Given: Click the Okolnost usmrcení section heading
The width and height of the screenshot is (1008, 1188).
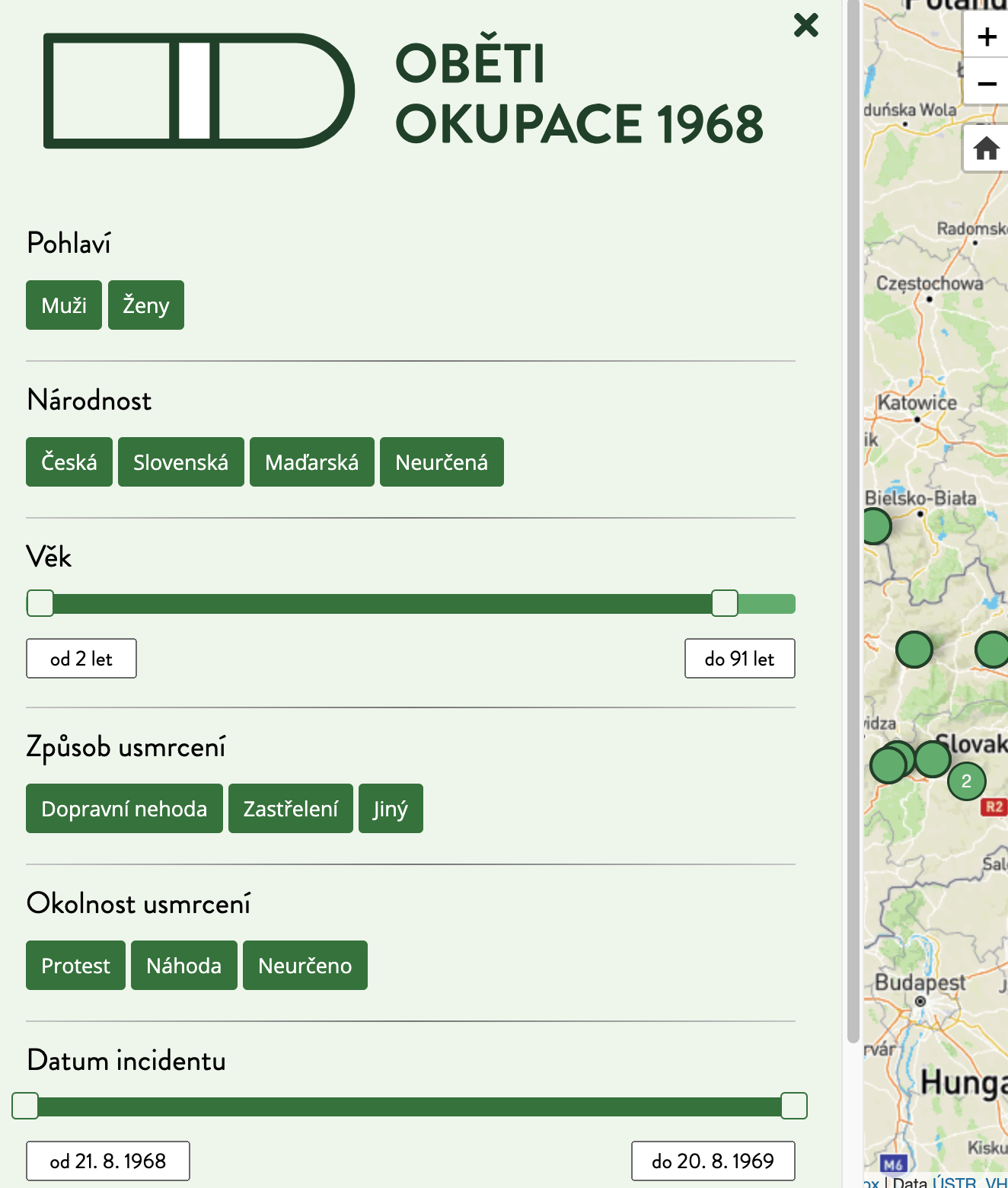Looking at the screenshot, I should [139, 904].
